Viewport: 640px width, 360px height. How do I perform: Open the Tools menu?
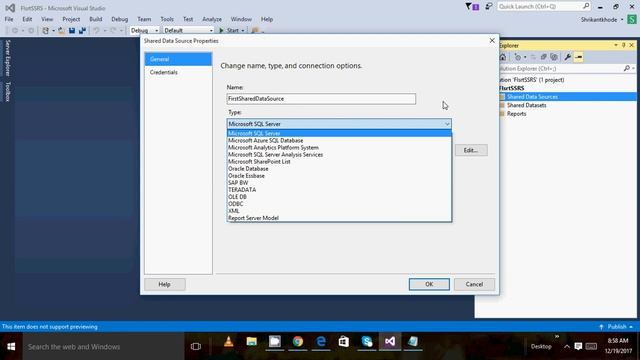tap(167, 19)
